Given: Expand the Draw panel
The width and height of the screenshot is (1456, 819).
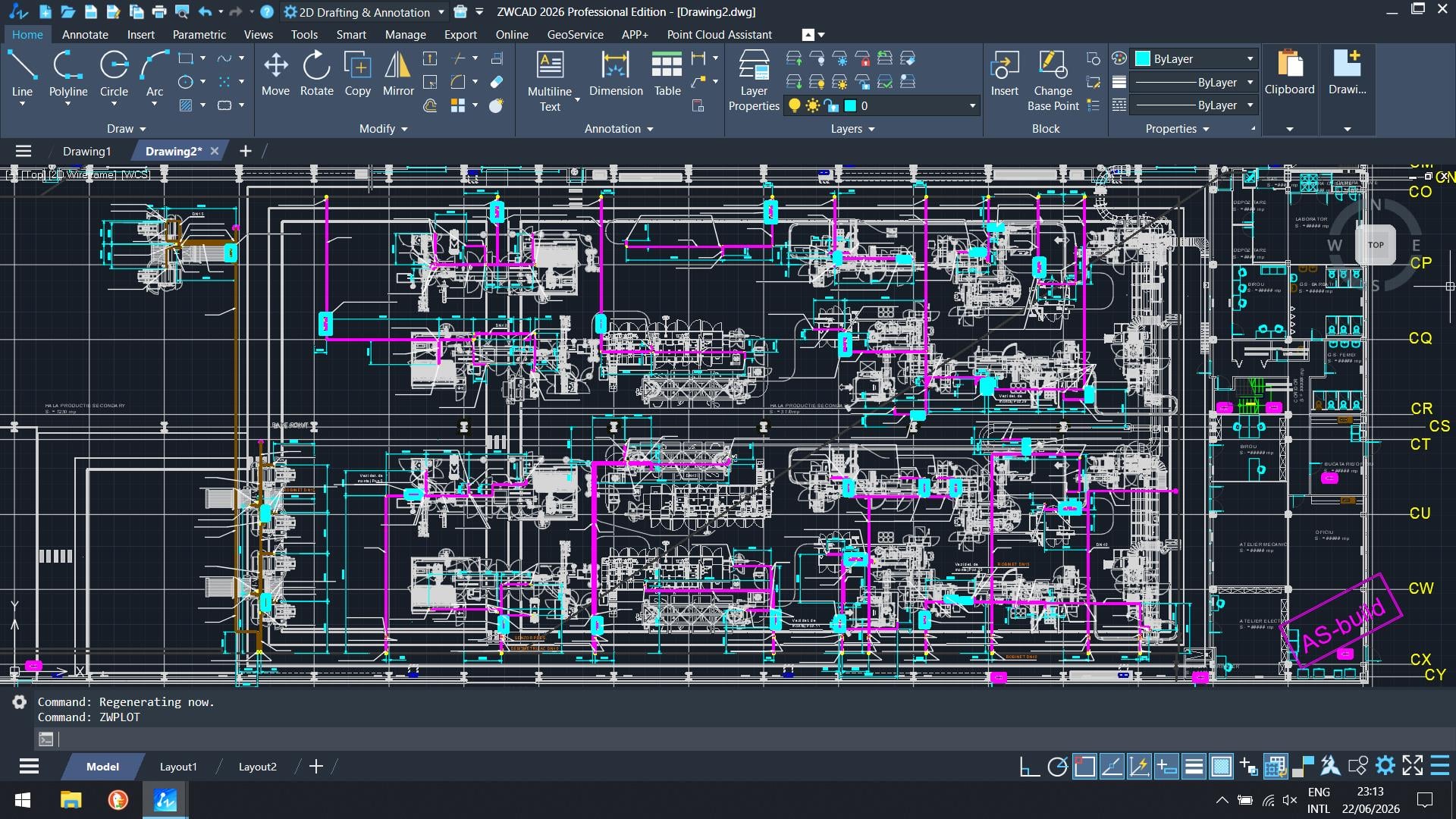Looking at the screenshot, I should [x=126, y=128].
